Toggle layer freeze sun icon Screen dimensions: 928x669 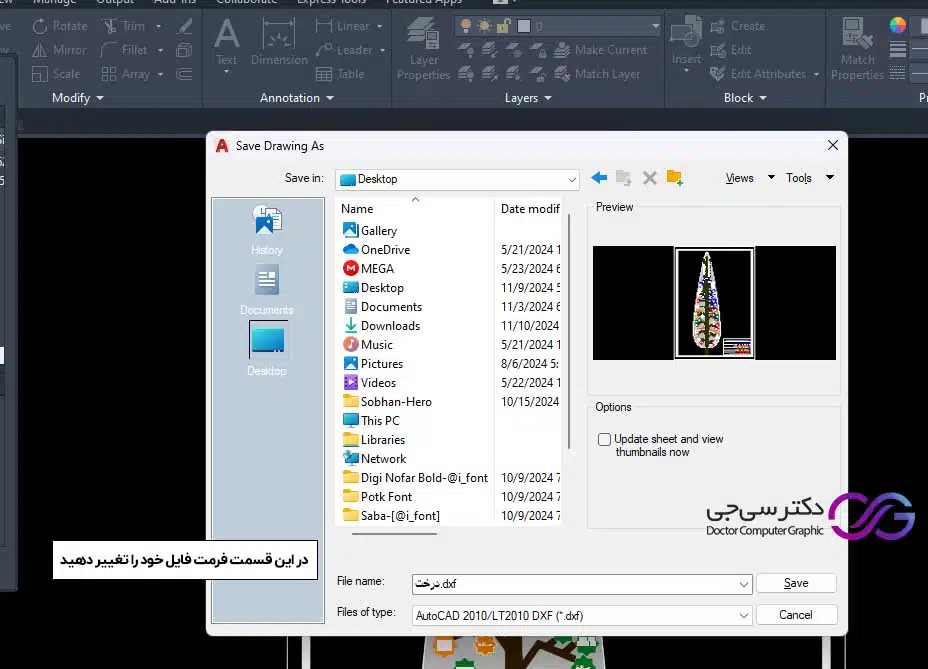click(485, 26)
